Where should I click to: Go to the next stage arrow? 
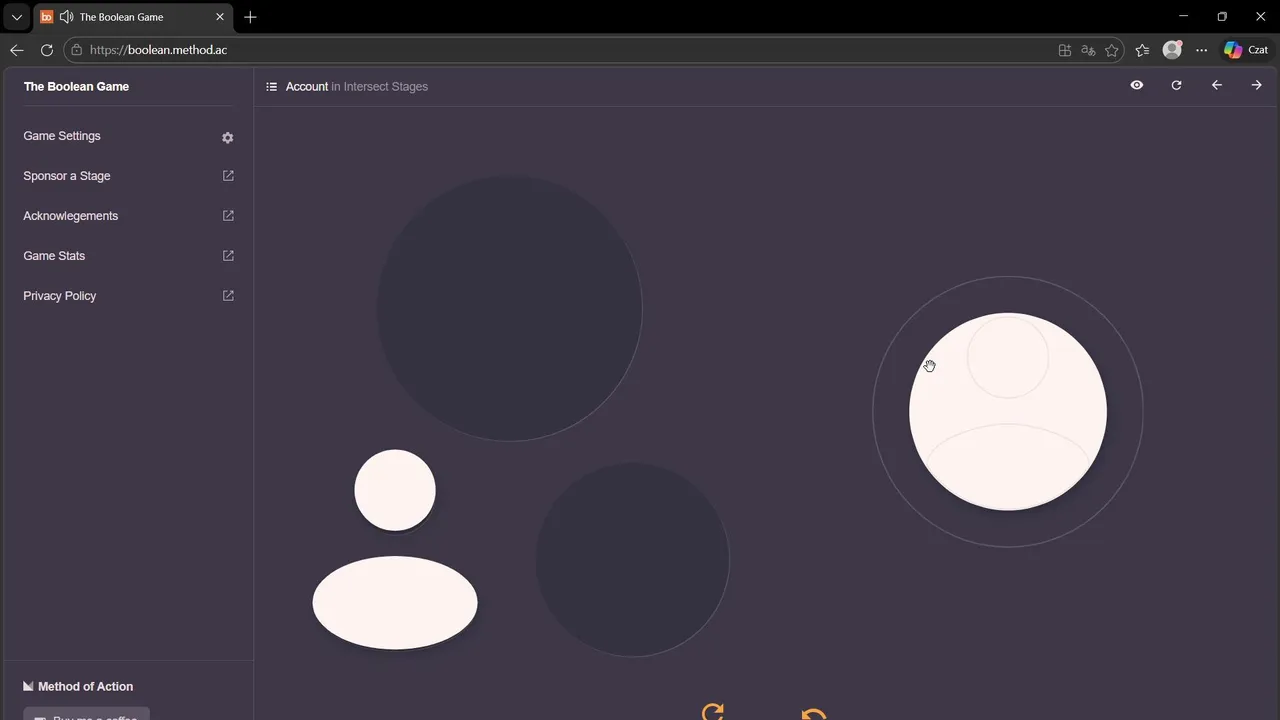[x=1257, y=86]
